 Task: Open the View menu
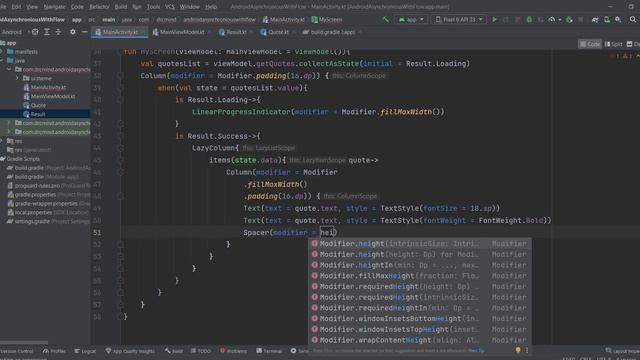click(x=32, y=7)
